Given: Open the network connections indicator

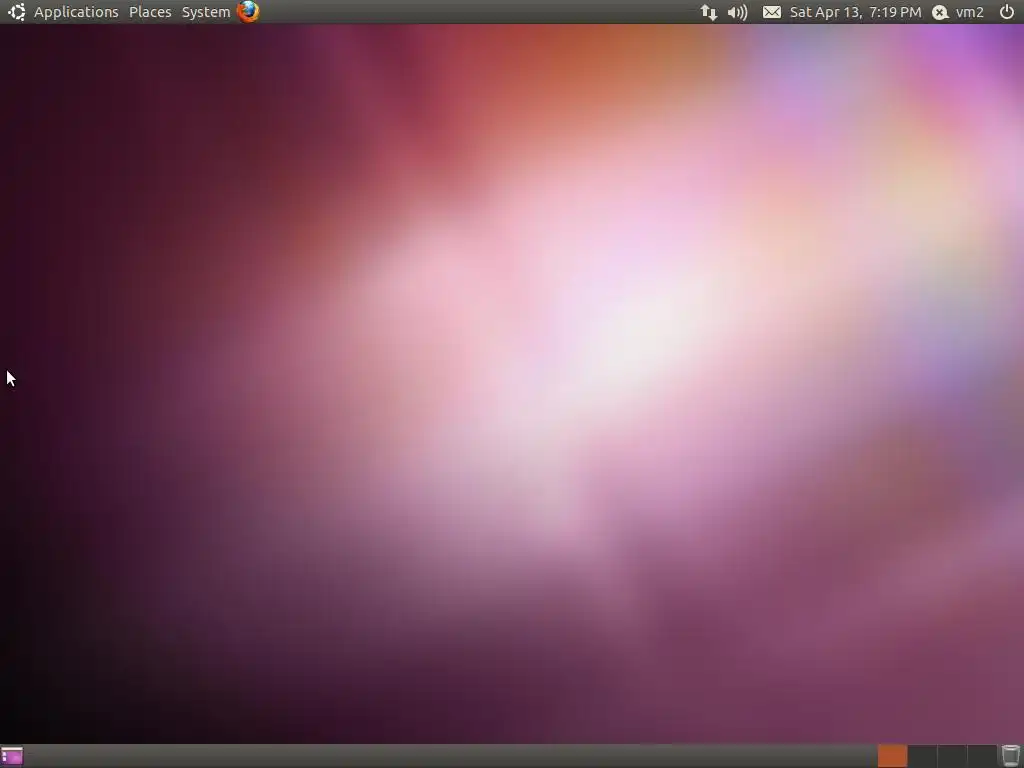Looking at the screenshot, I should click(x=709, y=12).
